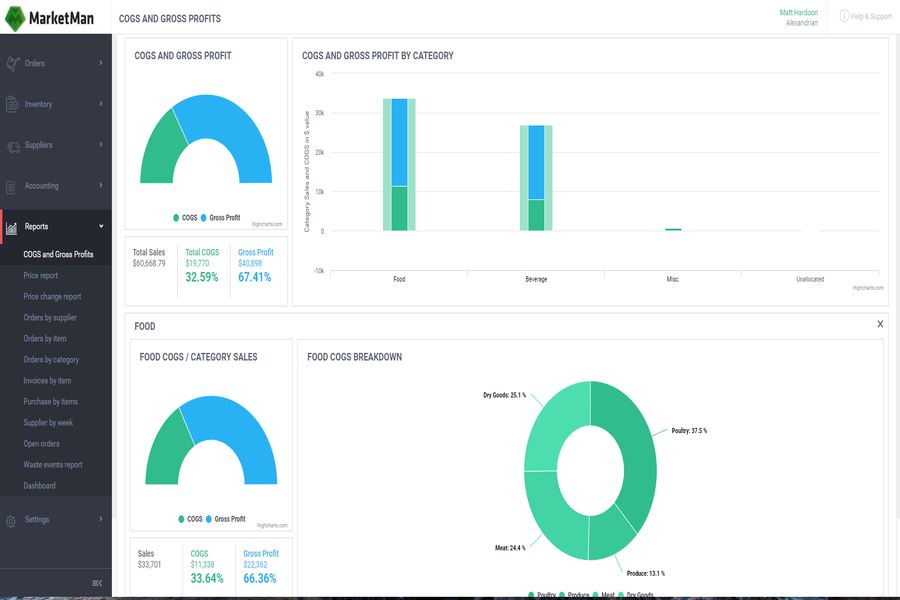Click the Orders cart icon in sidebar

[x=12, y=64]
